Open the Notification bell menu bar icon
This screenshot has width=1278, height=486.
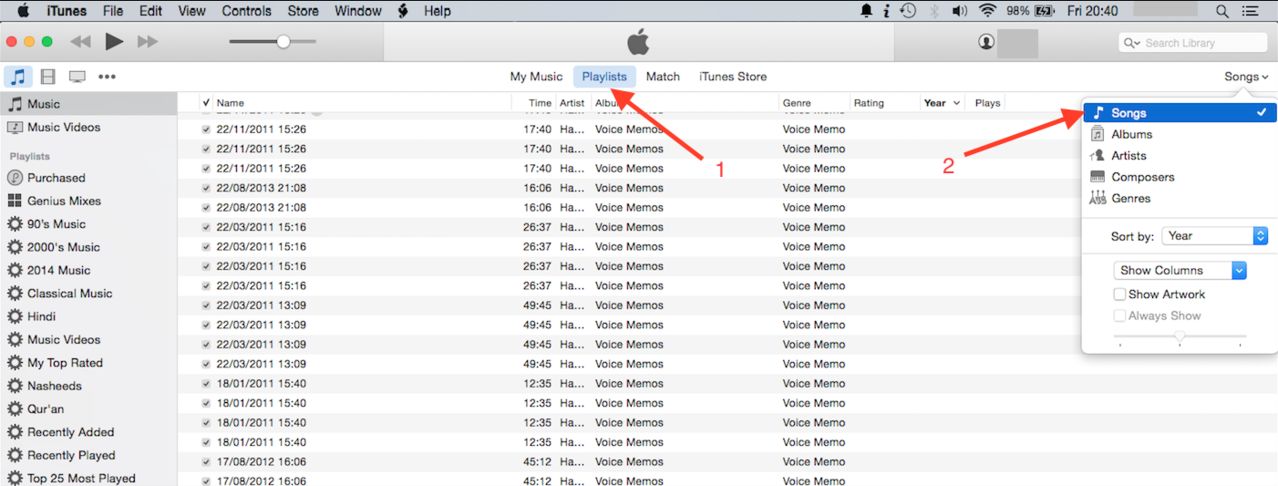coord(866,11)
